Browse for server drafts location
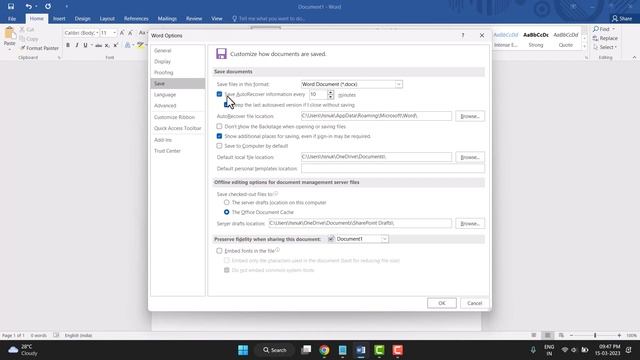640x360 pixels. coord(470,224)
